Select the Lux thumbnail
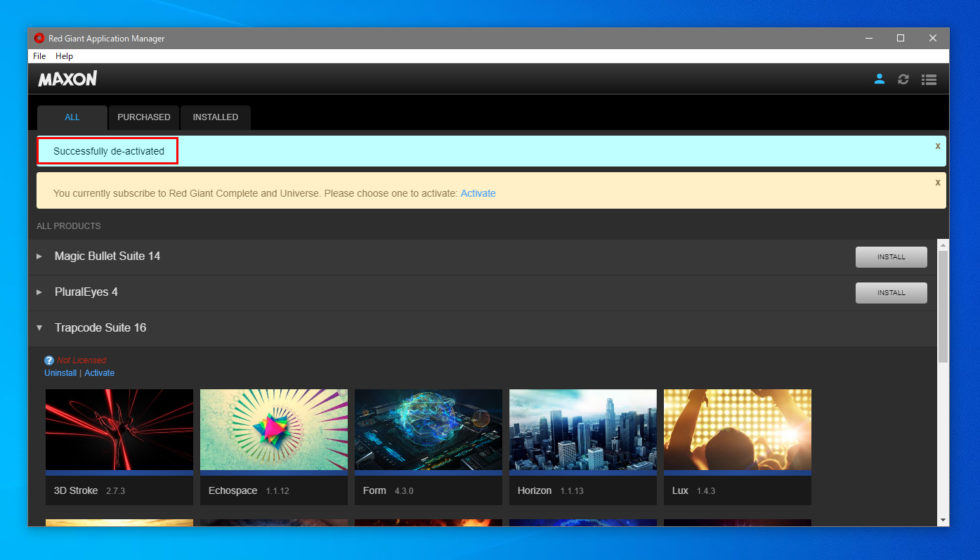 (738, 429)
